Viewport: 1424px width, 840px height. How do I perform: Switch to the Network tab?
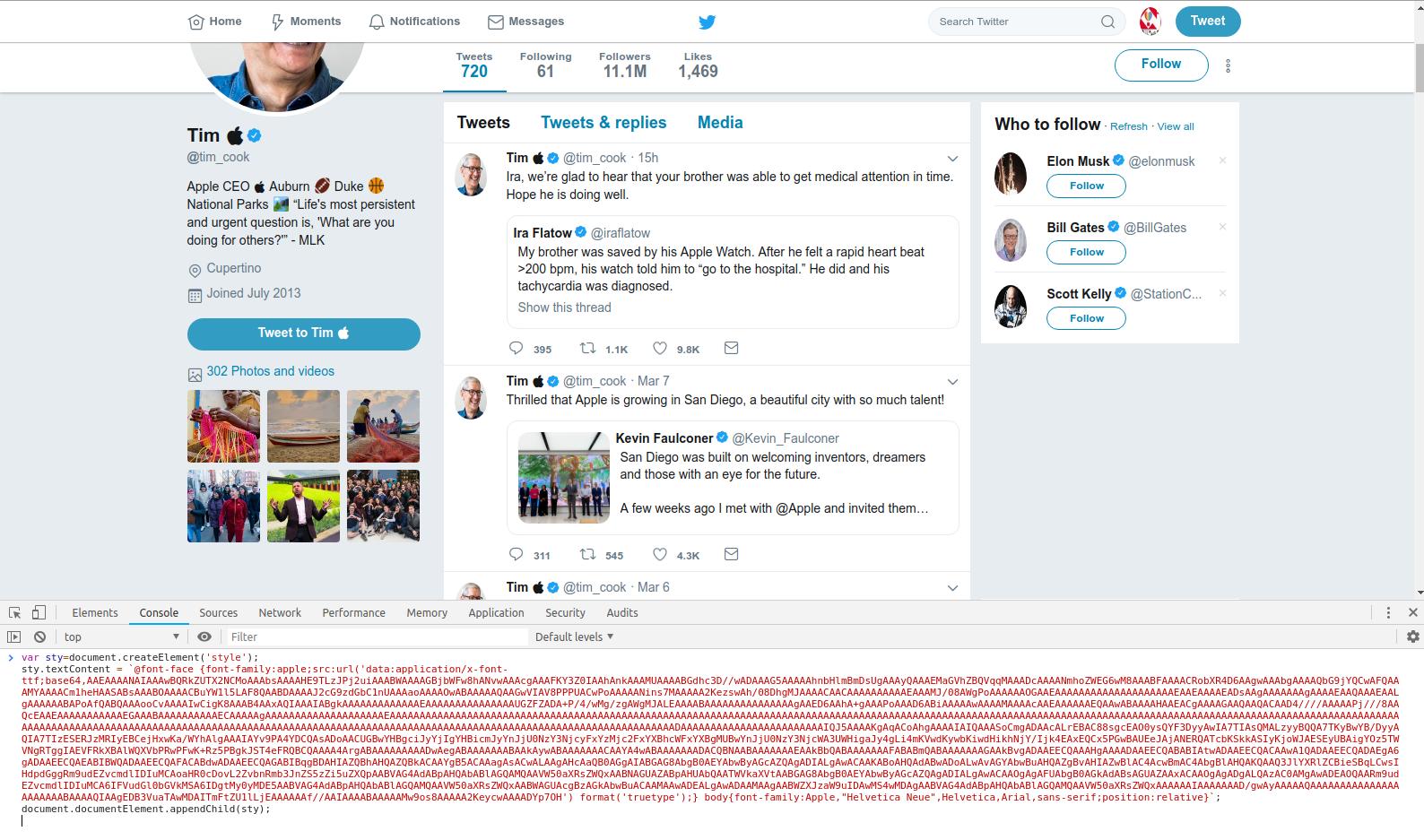280,612
